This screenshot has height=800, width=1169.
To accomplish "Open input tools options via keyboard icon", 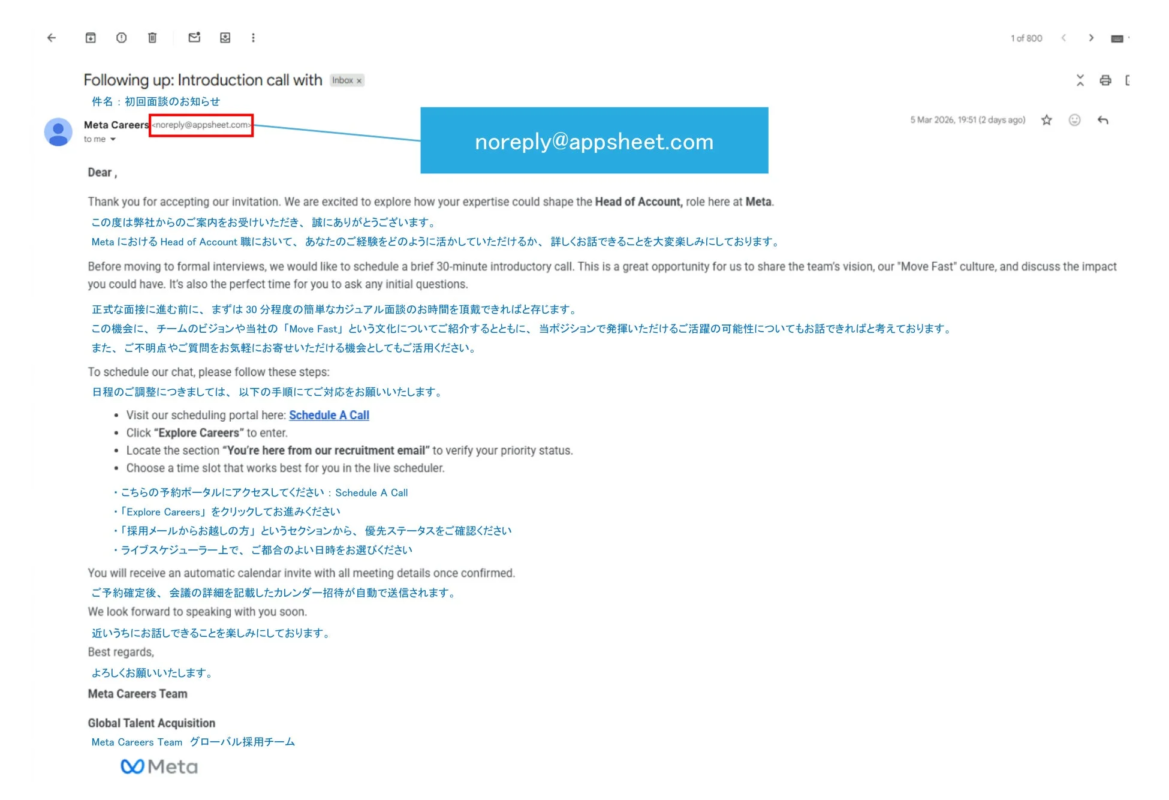I will tap(1117, 37).
